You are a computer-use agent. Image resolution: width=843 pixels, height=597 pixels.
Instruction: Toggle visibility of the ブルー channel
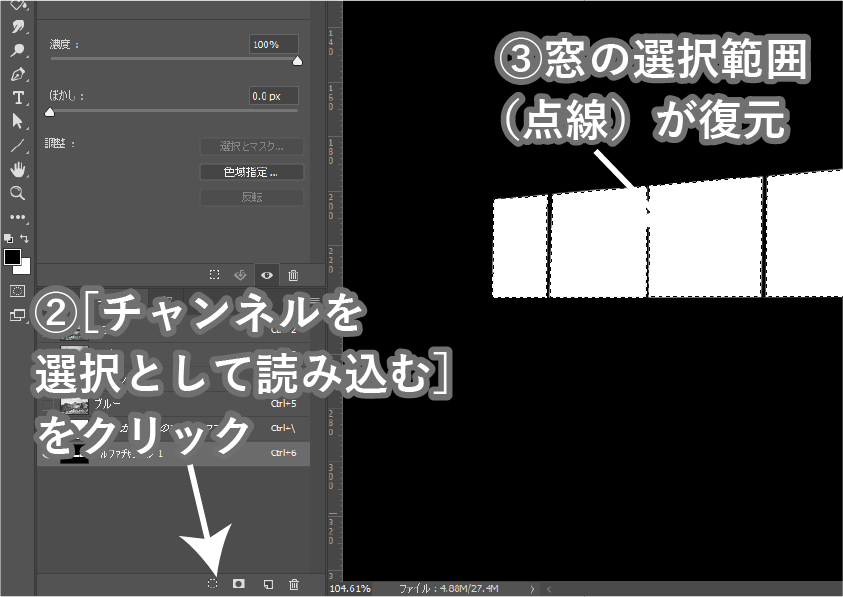pyautogui.click(x=48, y=403)
